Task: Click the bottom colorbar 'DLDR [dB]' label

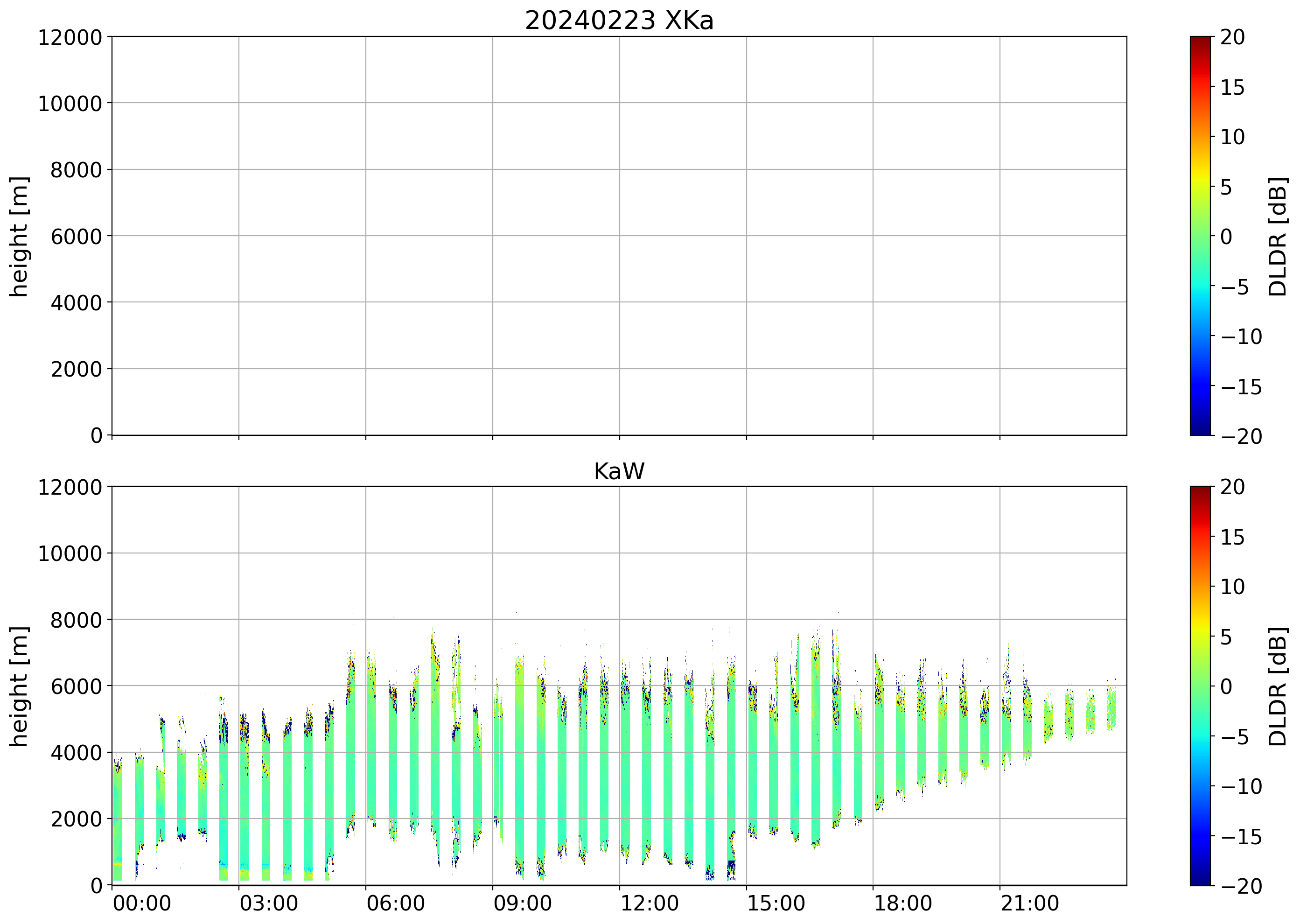Action: pos(1277,686)
